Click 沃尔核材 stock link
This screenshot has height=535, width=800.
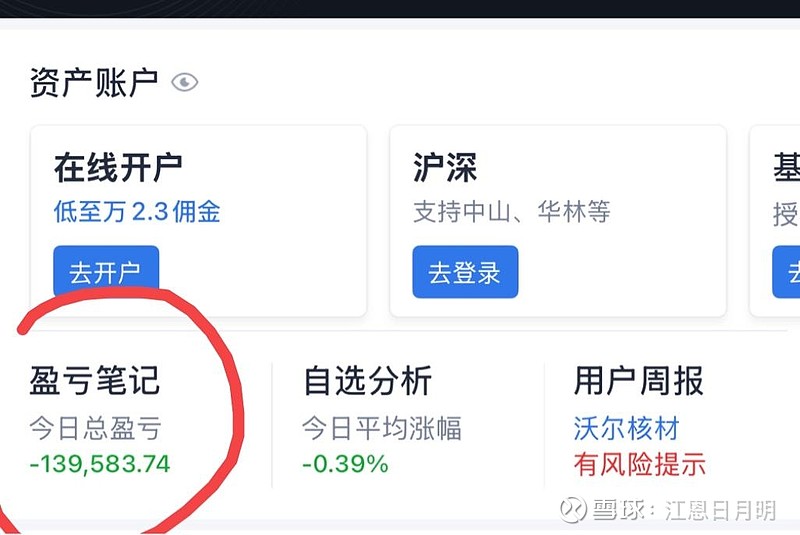[627, 428]
